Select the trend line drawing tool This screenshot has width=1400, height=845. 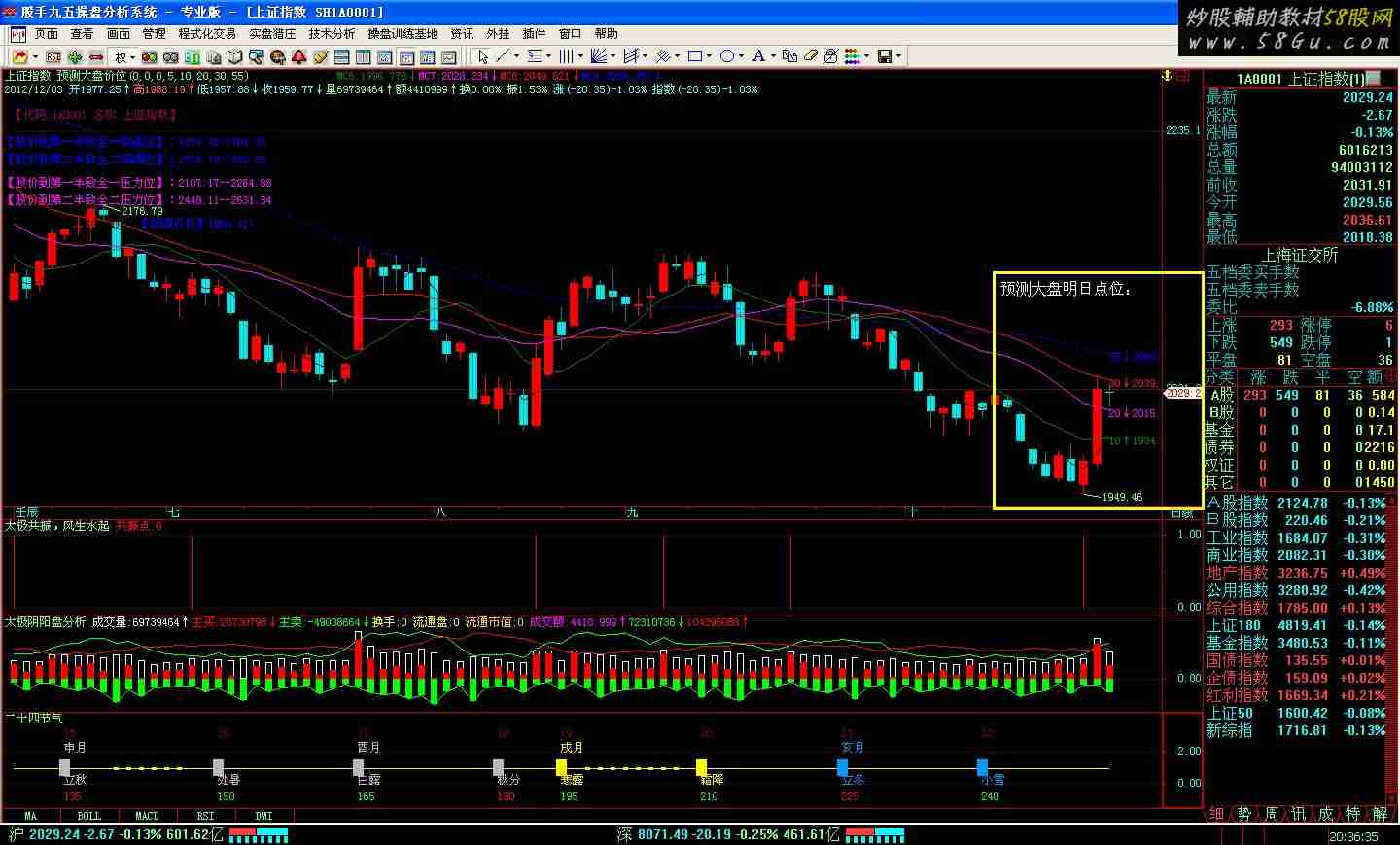[503, 56]
